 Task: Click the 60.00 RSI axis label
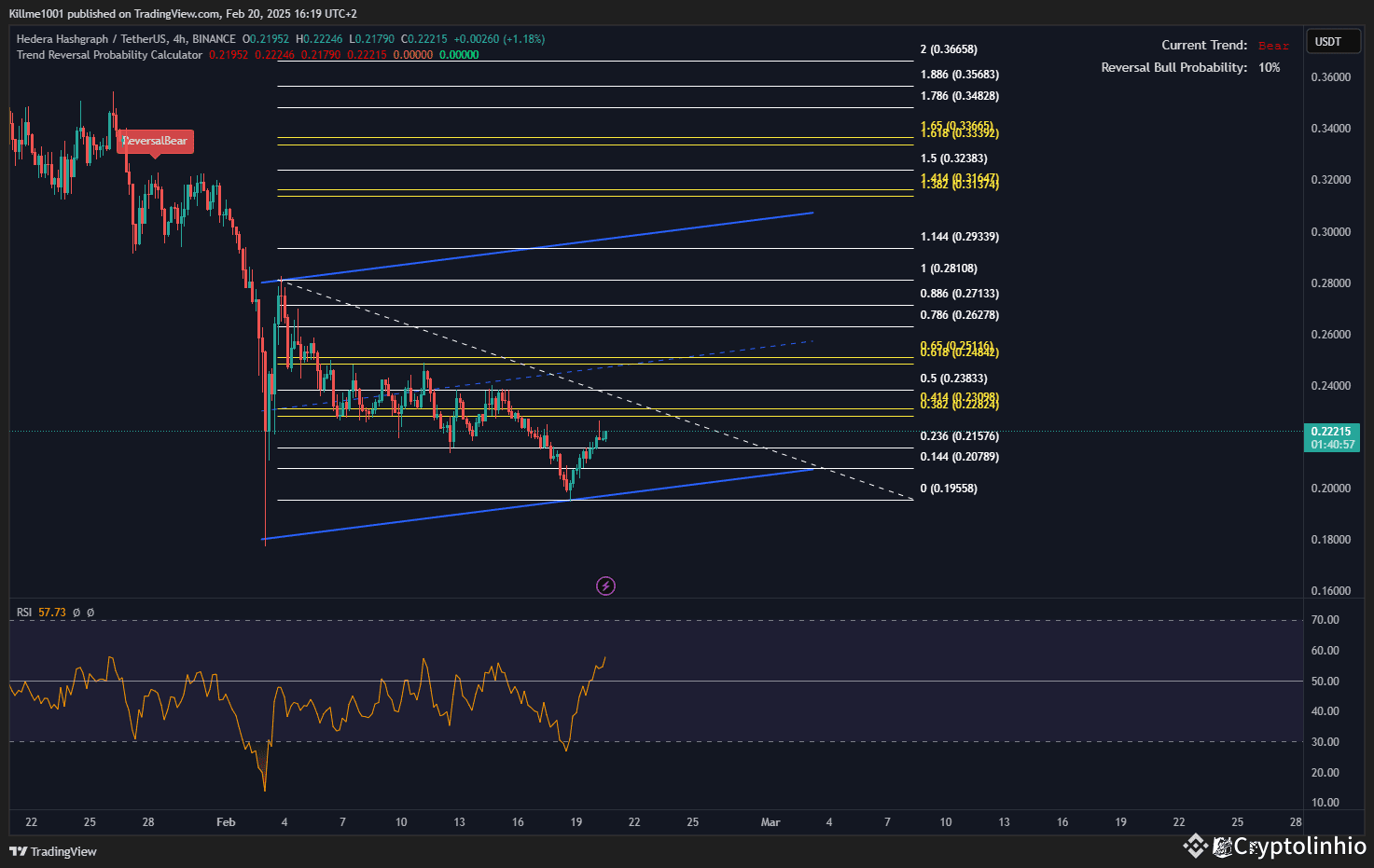pyautogui.click(x=1325, y=651)
